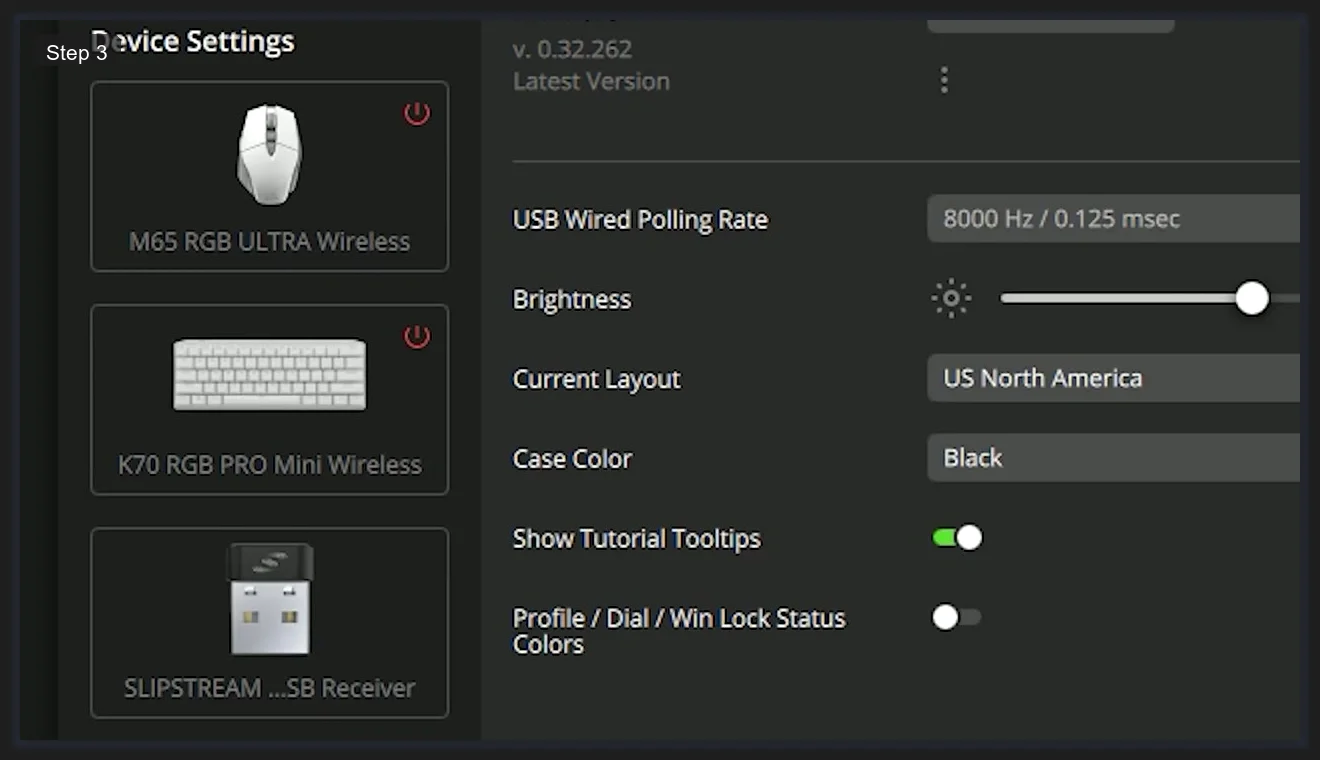Click the Latest Version text
The image size is (1320, 760).
pyautogui.click(x=590, y=81)
